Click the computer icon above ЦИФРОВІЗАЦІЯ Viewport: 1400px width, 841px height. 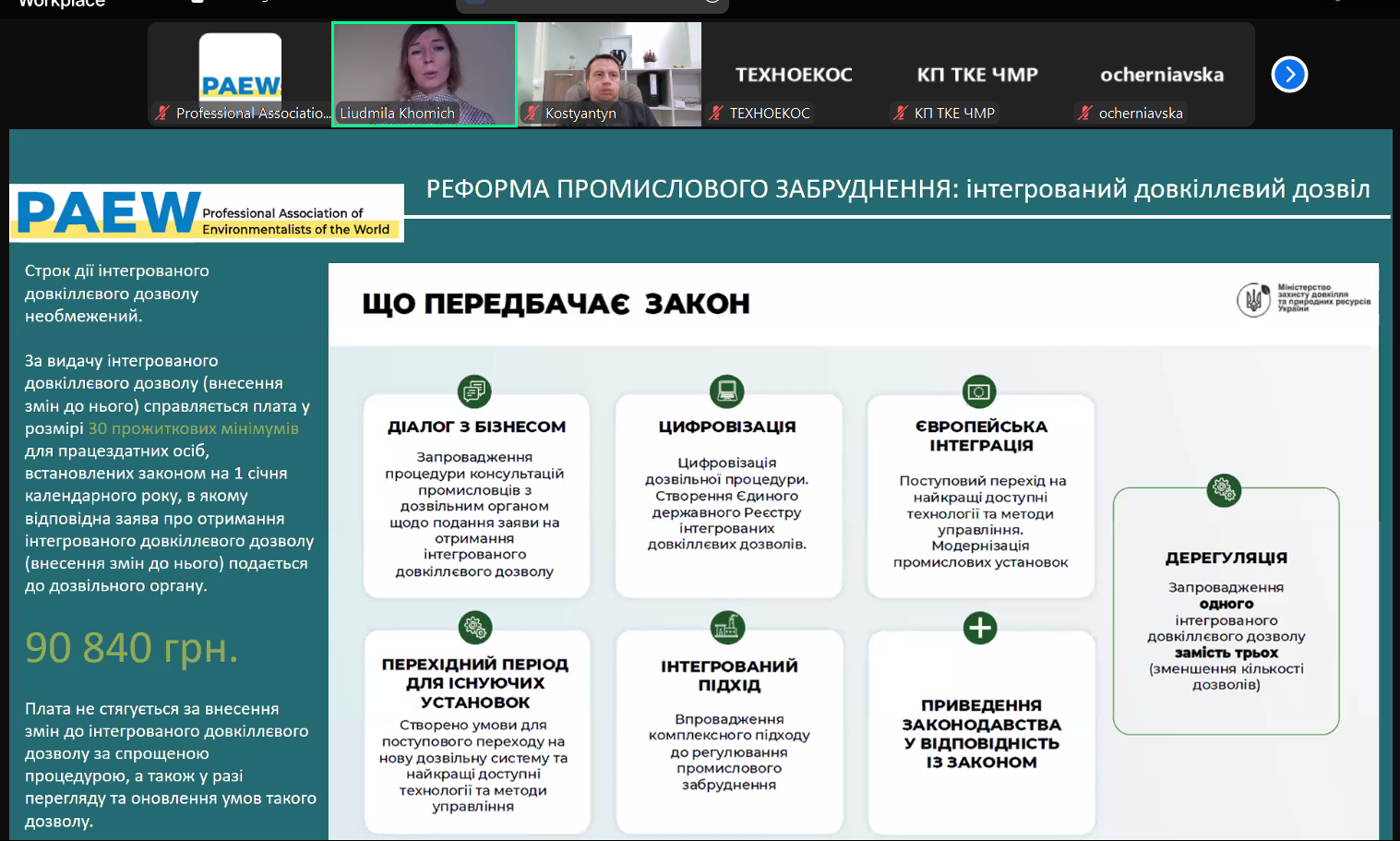(726, 391)
